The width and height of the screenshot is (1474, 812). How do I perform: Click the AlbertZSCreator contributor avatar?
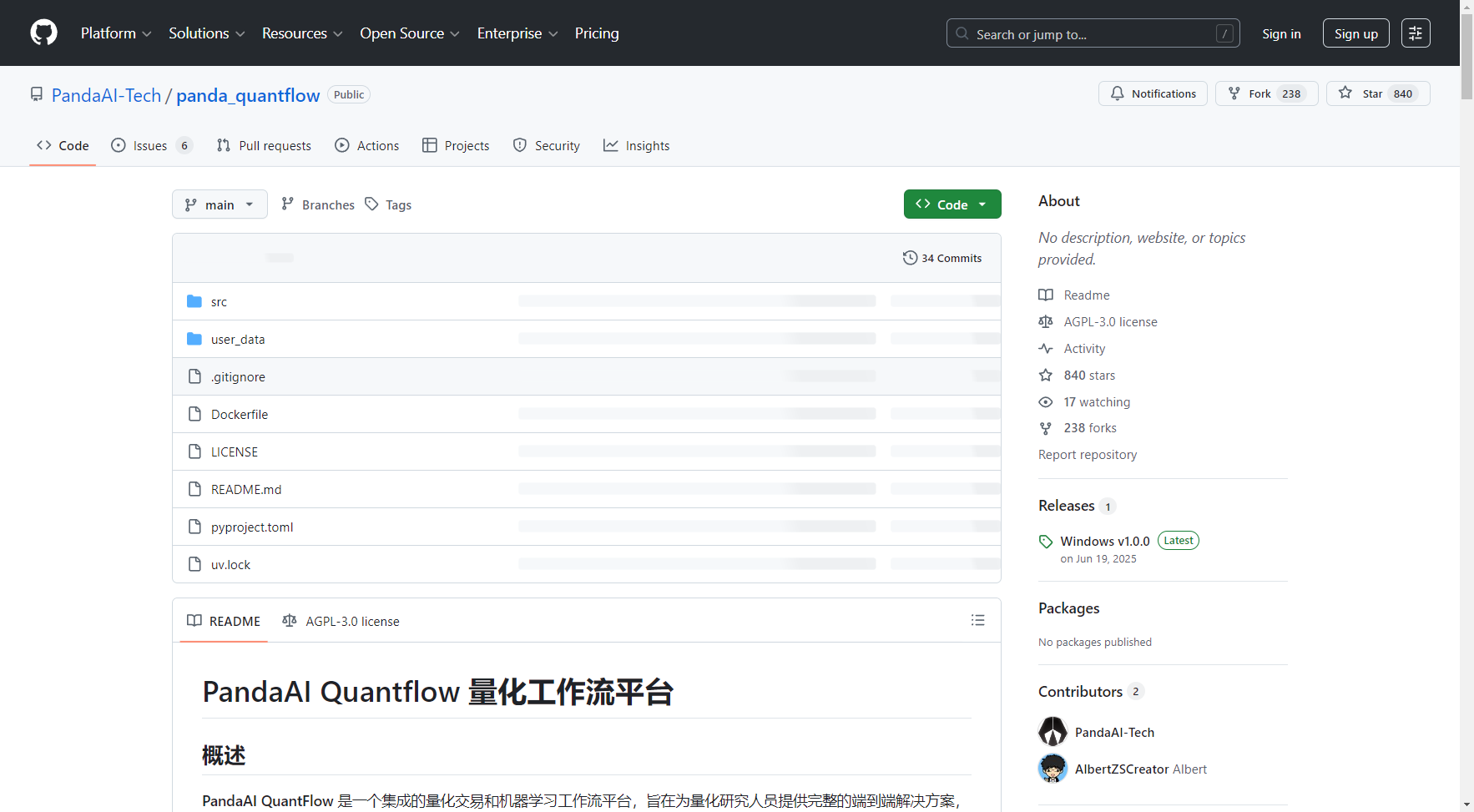pyautogui.click(x=1052, y=769)
